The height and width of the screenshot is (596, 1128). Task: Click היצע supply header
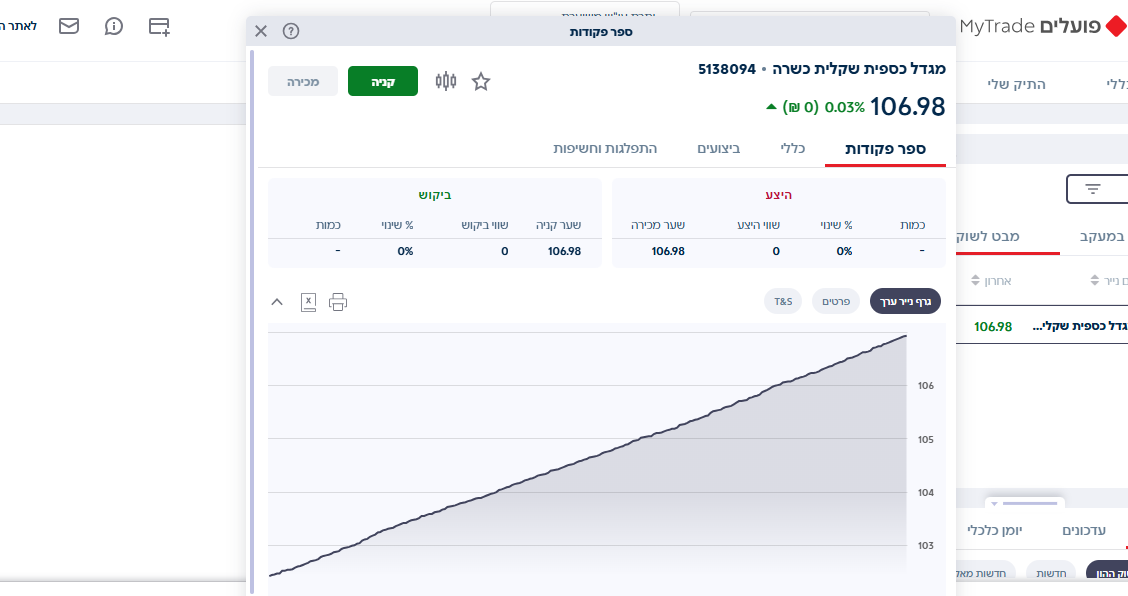pos(778,195)
